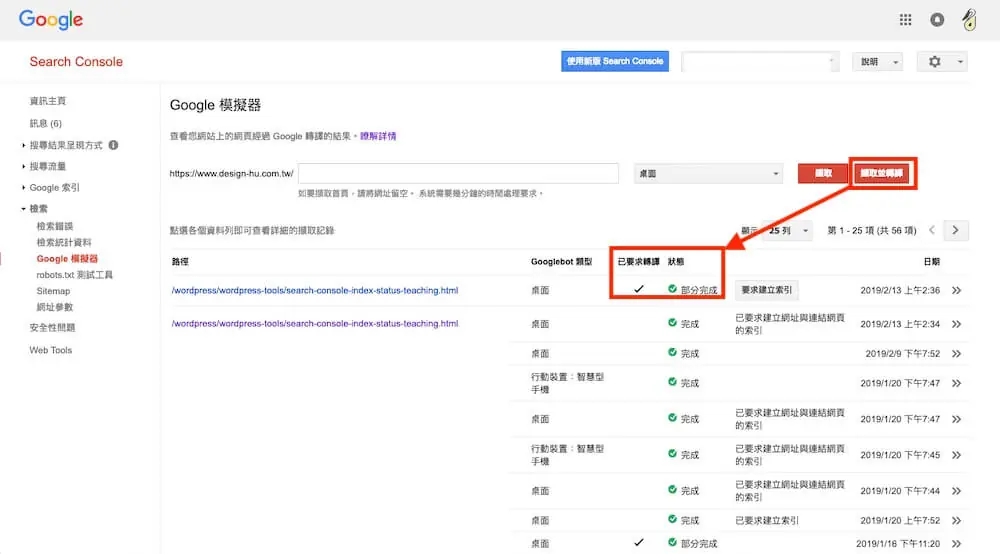Click the 已要求轉譯 column header
Image resolution: width=1000 pixels, height=554 pixels.
[x=638, y=261]
